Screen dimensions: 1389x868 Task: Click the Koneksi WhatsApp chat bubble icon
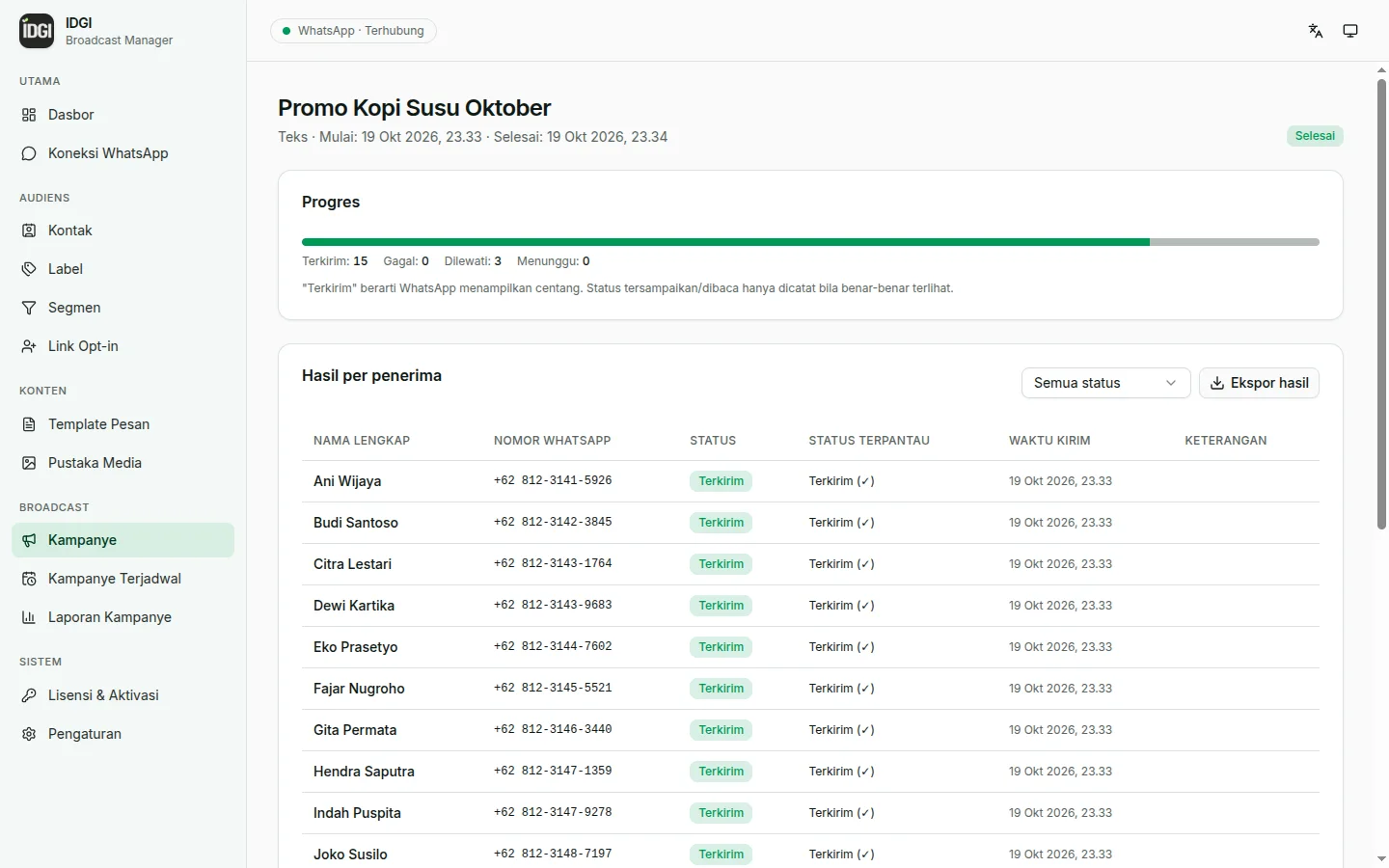[29, 153]
